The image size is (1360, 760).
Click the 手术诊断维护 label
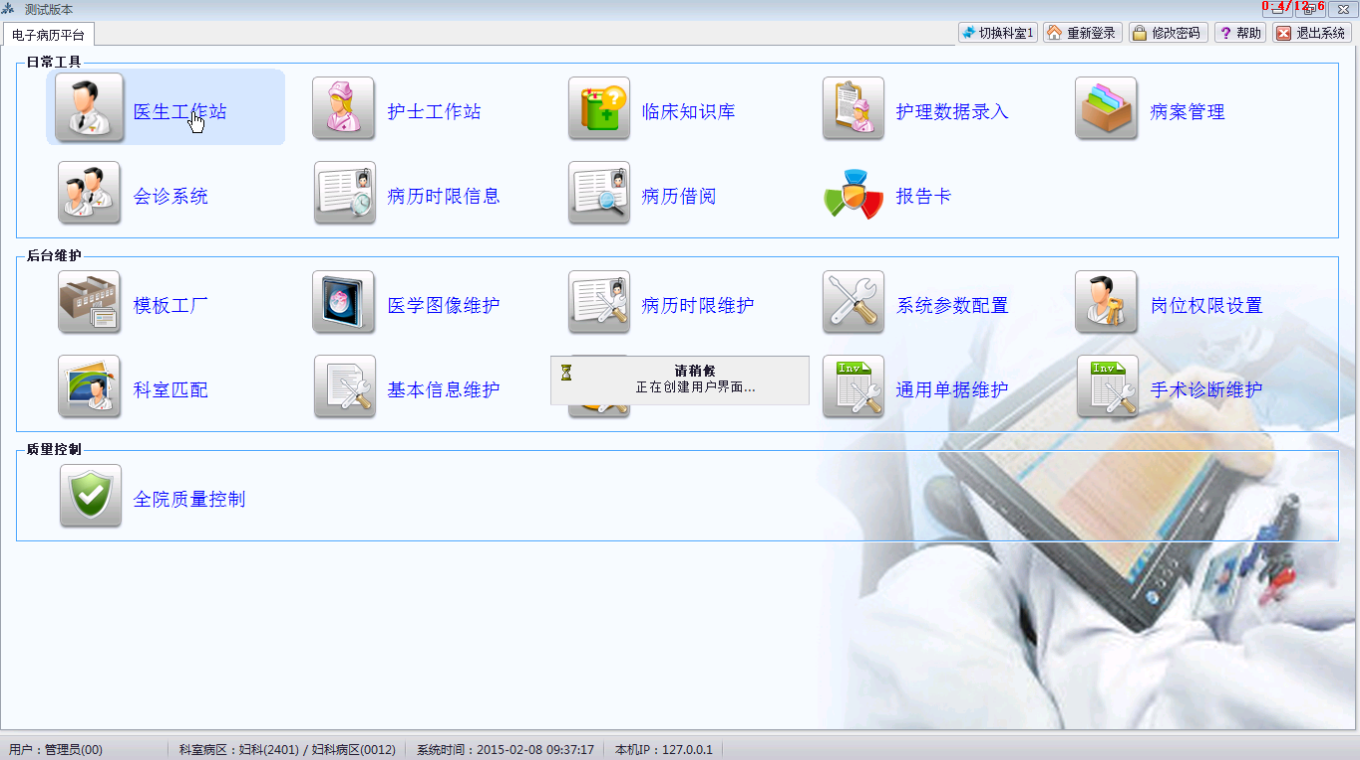tap(1206, 390)
